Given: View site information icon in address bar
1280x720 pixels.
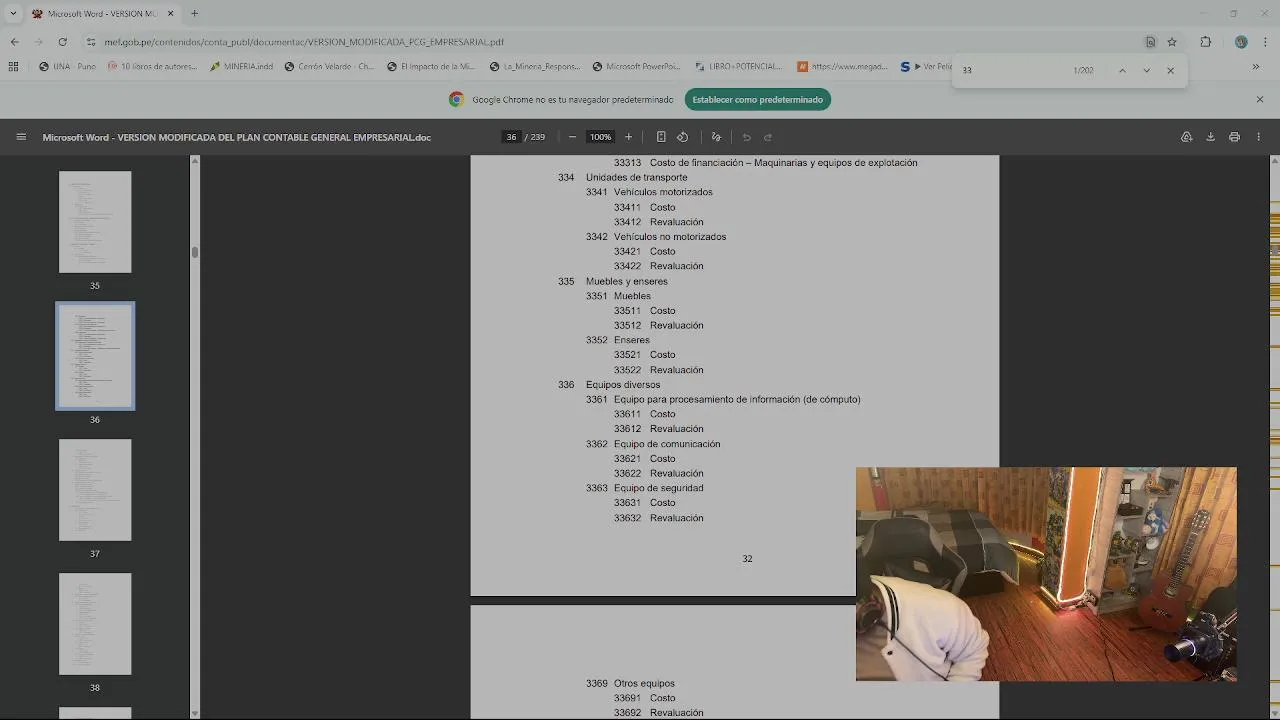Looking at the screenshot, I should [x=90, y=42].
